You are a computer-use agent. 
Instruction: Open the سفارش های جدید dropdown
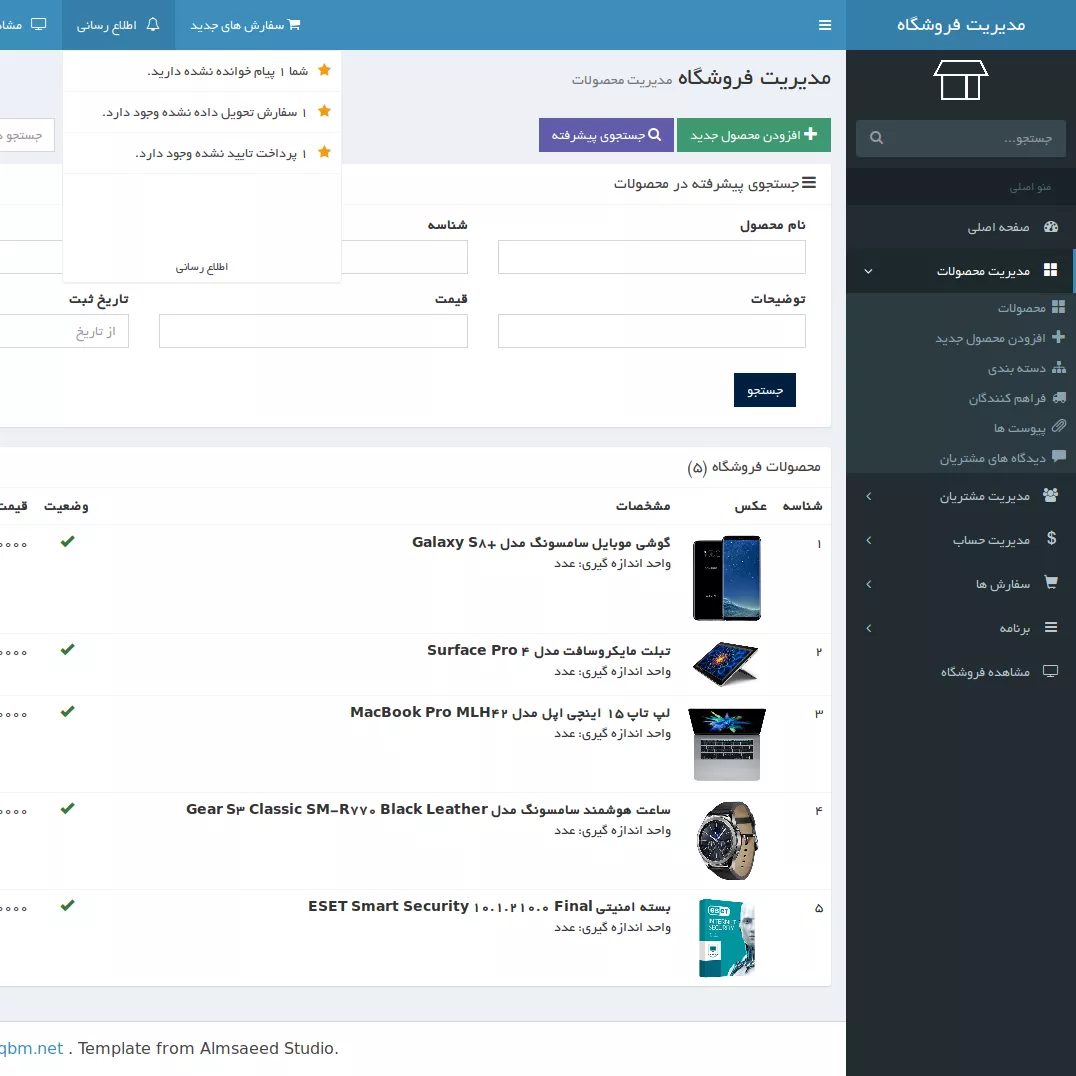[x=245, y=25]
